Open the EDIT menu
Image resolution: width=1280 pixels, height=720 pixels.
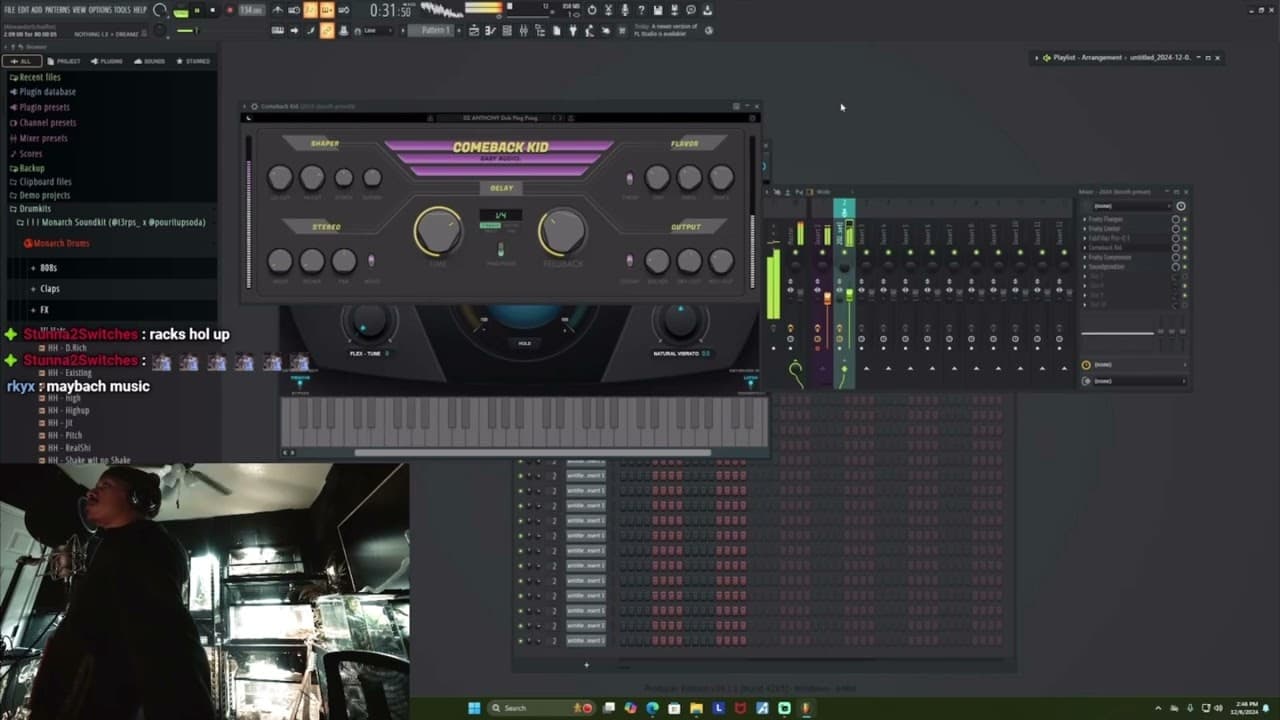point(23,10)
